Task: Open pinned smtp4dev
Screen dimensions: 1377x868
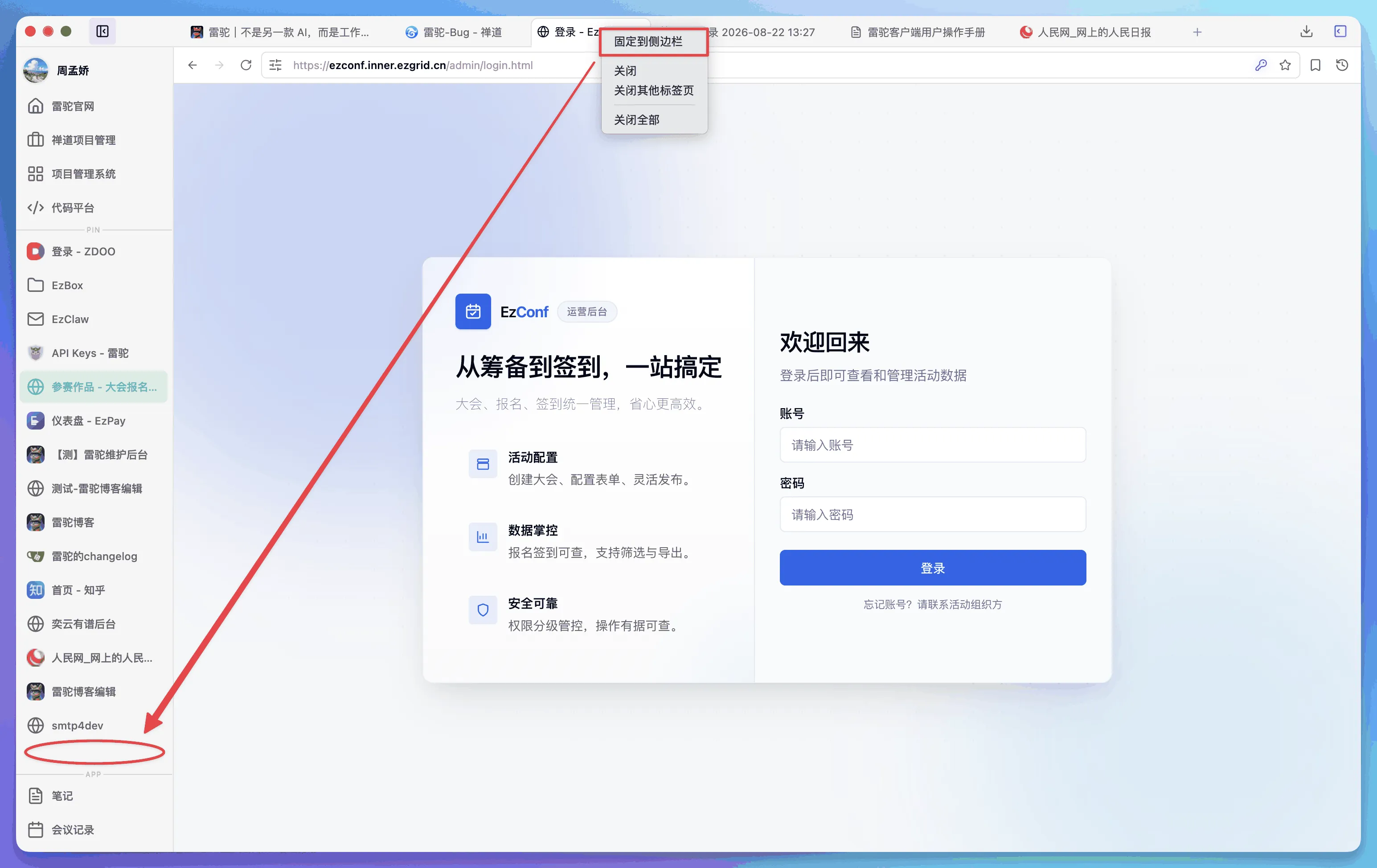Action: pyautogui.click(x=94, y=725)
